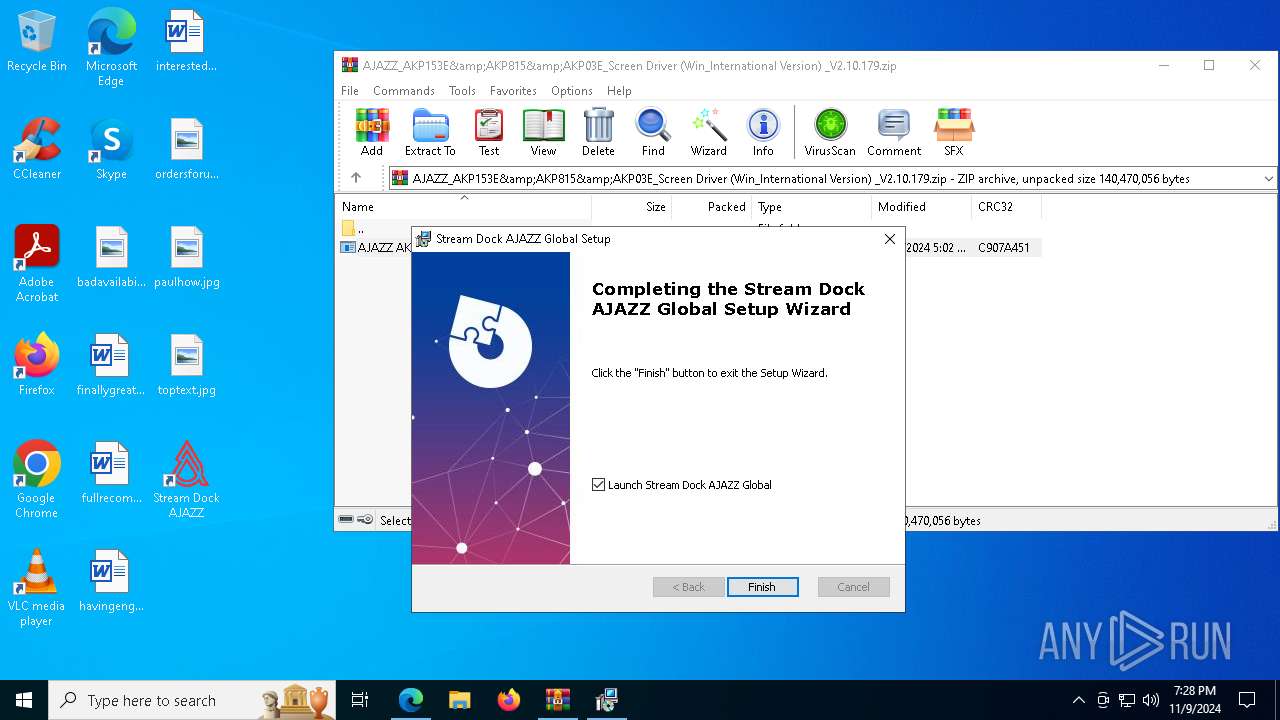
Task: Open the notification center icon
Action: point(1247,700)
